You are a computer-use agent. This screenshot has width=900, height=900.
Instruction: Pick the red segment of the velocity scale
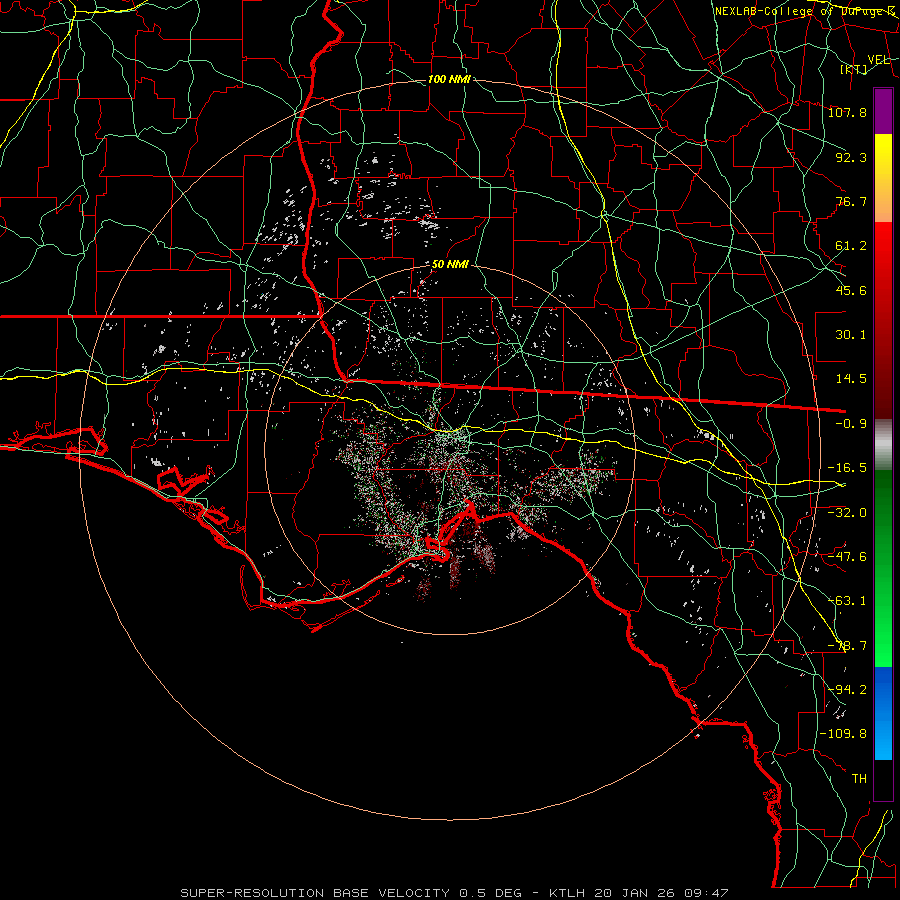(883, 320)
